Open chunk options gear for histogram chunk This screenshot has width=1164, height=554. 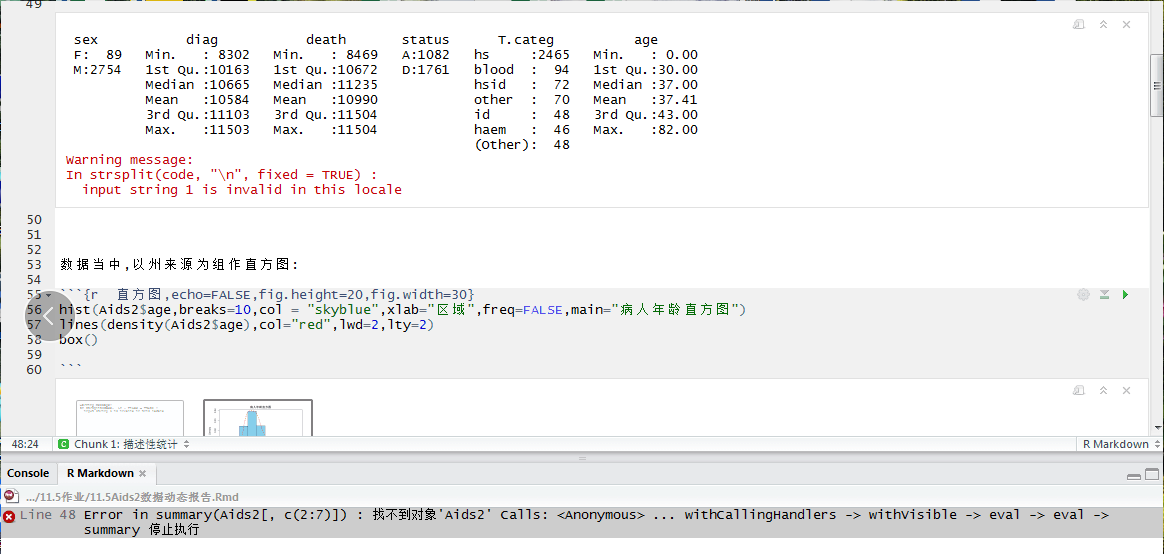click(1083, 295)
